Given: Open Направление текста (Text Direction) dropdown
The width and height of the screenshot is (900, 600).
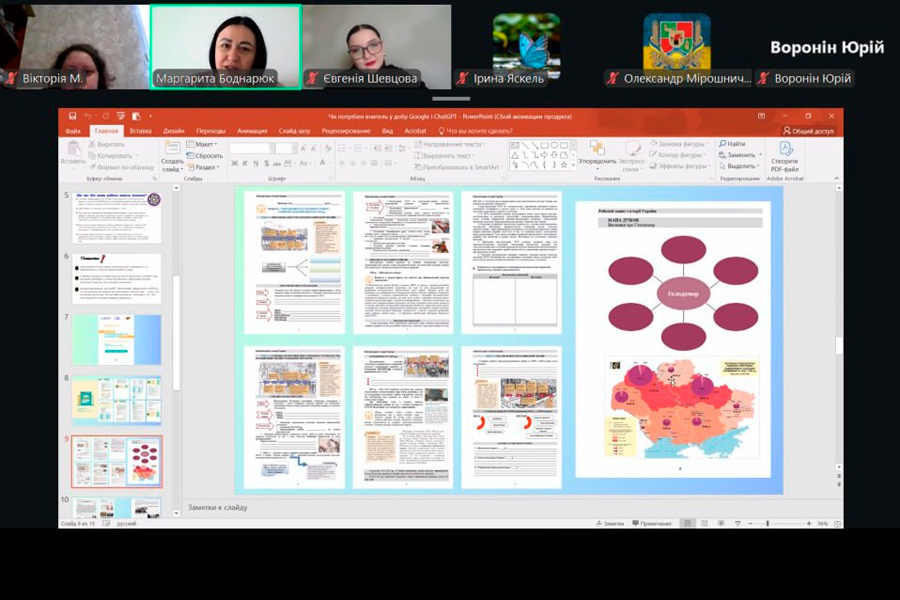Looking at the screenshot, I should (x=449, y=144).
